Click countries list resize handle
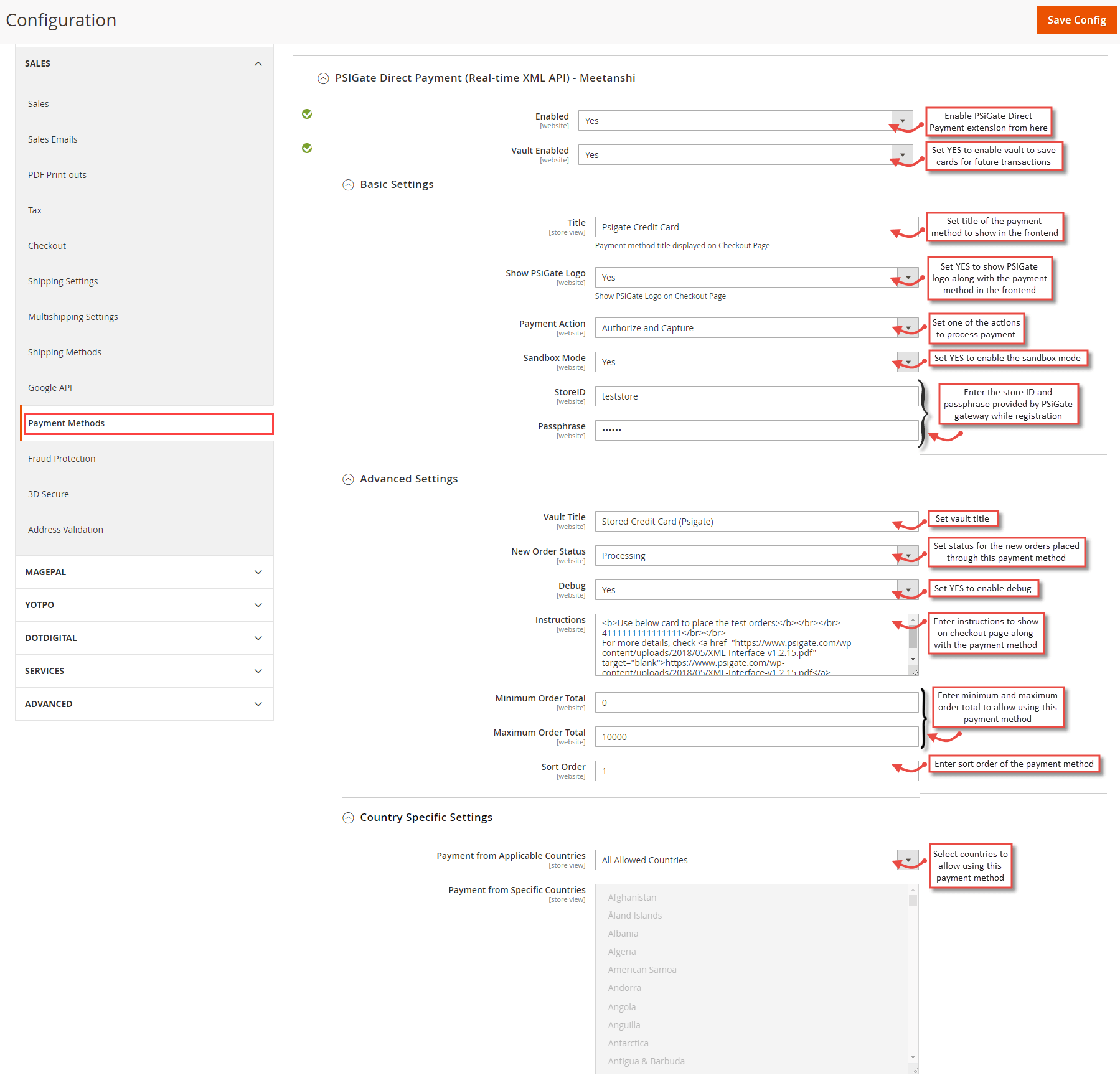The image size is (1120, 1083). (x=914, y=1069)
